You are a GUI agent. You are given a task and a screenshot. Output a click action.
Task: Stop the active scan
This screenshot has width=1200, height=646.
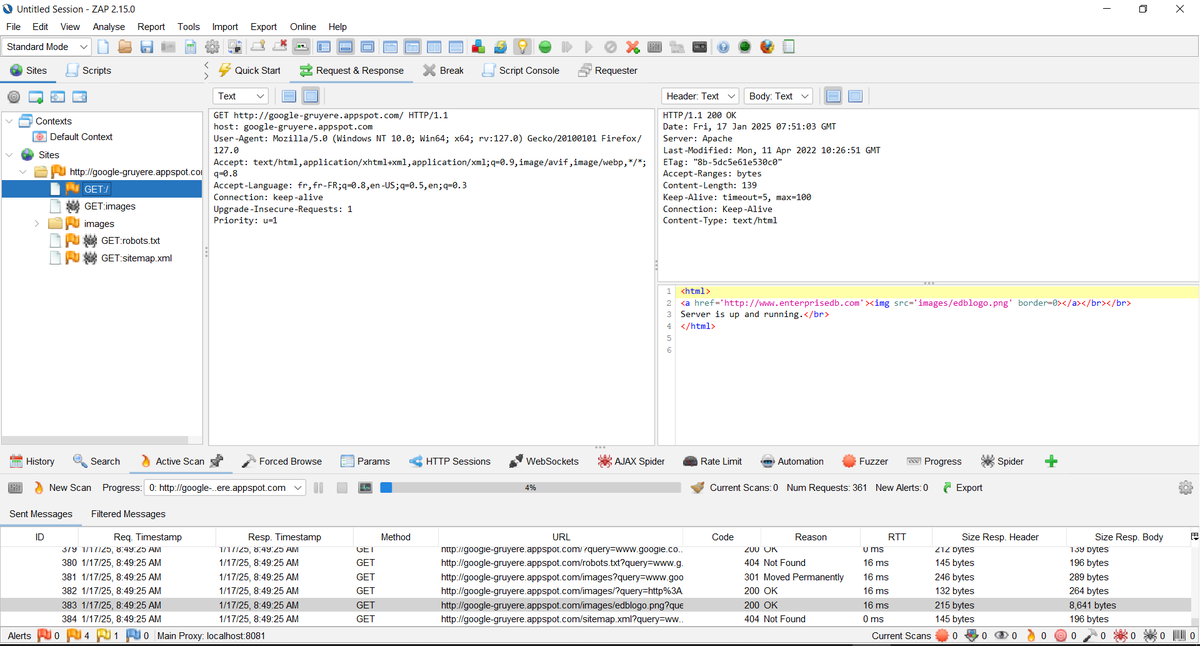point(341,488)
